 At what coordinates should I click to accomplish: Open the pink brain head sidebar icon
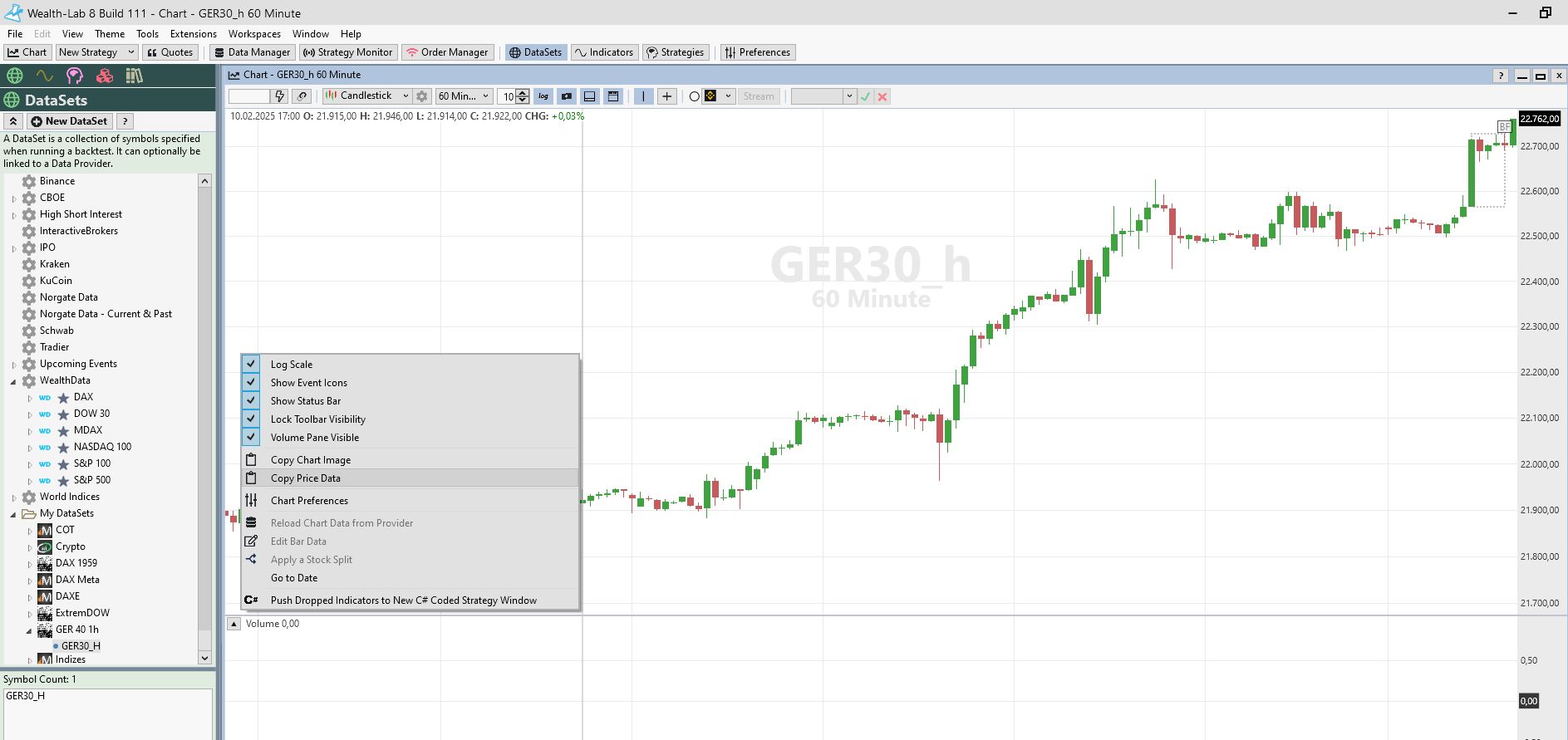tap(75, 76)
